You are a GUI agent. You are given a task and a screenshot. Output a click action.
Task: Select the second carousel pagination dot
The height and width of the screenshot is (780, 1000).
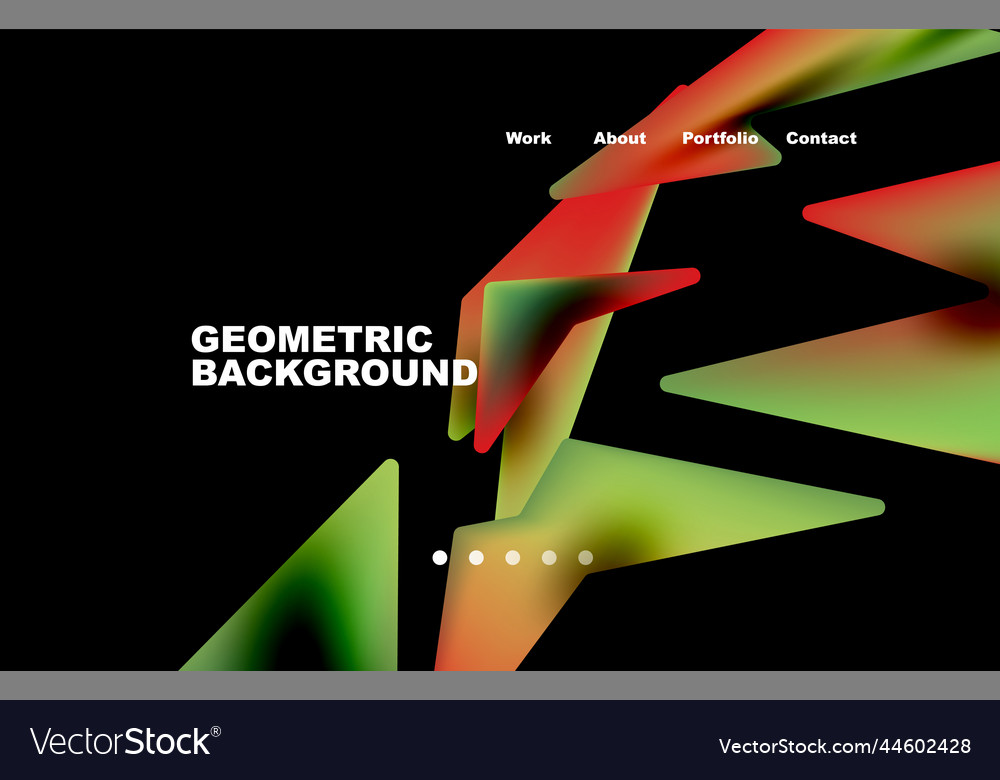tap(476, 557)
